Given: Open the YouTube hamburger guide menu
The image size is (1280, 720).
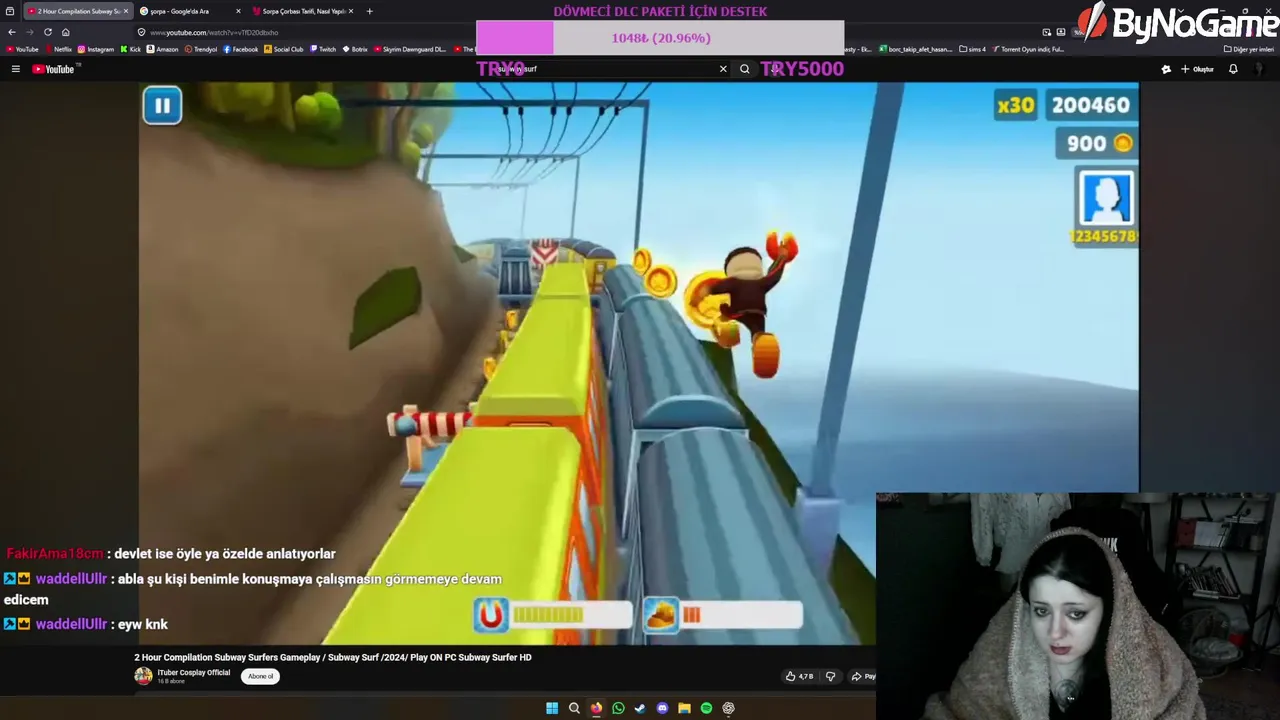Looking at the screenshot, I should pyautogui.click(x=15, y=69).
